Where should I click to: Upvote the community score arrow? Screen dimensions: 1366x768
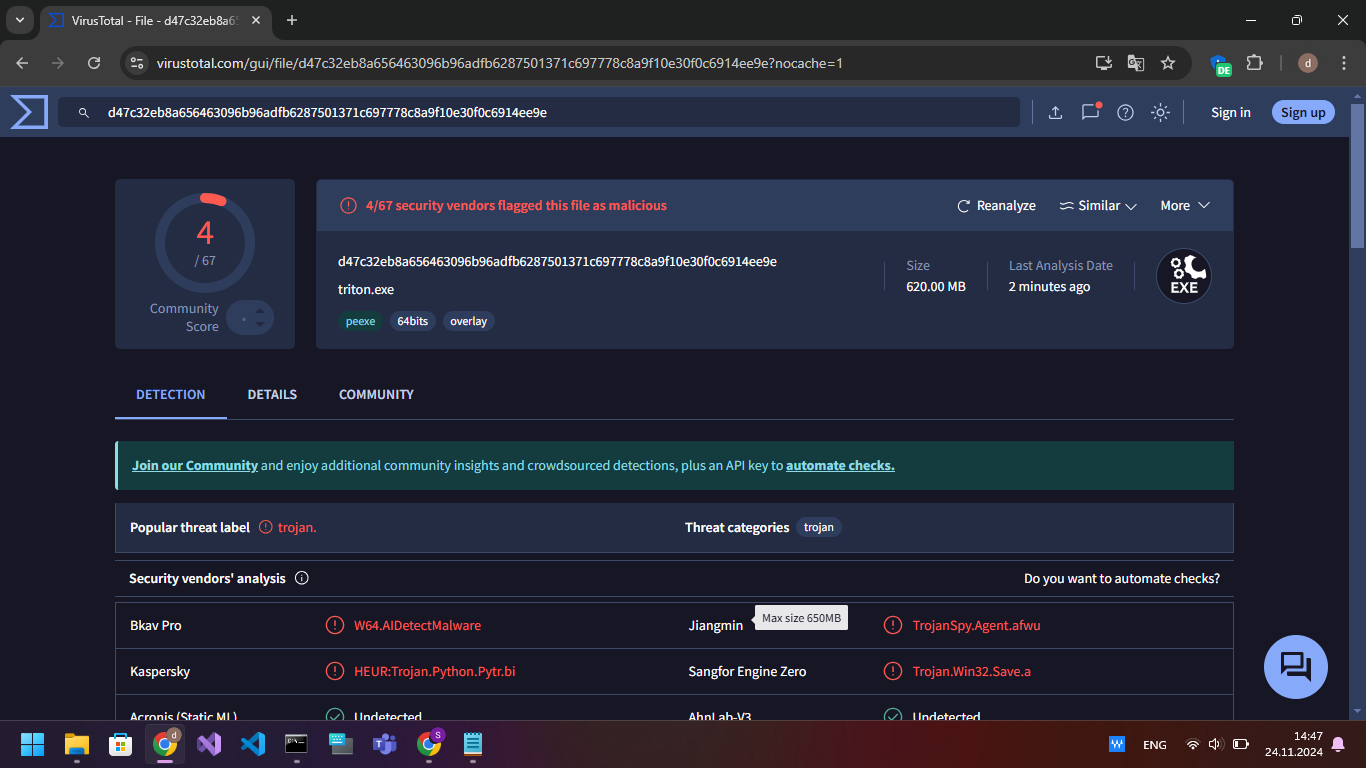click(x=260, y=311)
